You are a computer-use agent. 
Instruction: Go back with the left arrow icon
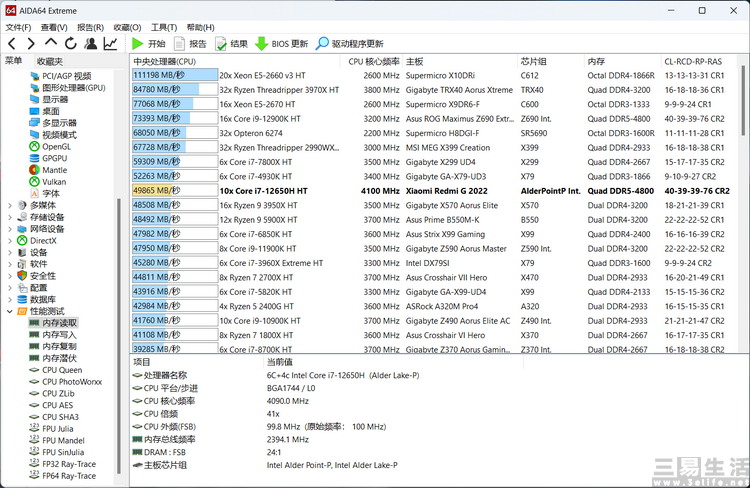coord(12,44)
